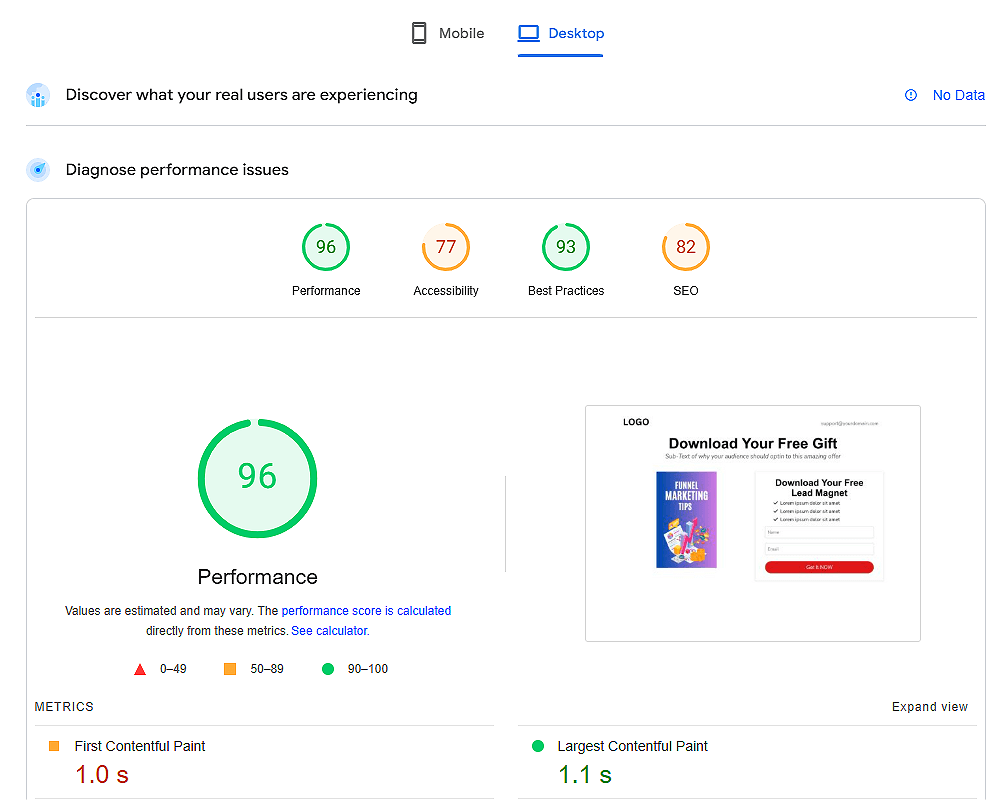Jump to the Accessibility score gauge 77
Viewport: 999px width, 800px height.
(446, 247)
